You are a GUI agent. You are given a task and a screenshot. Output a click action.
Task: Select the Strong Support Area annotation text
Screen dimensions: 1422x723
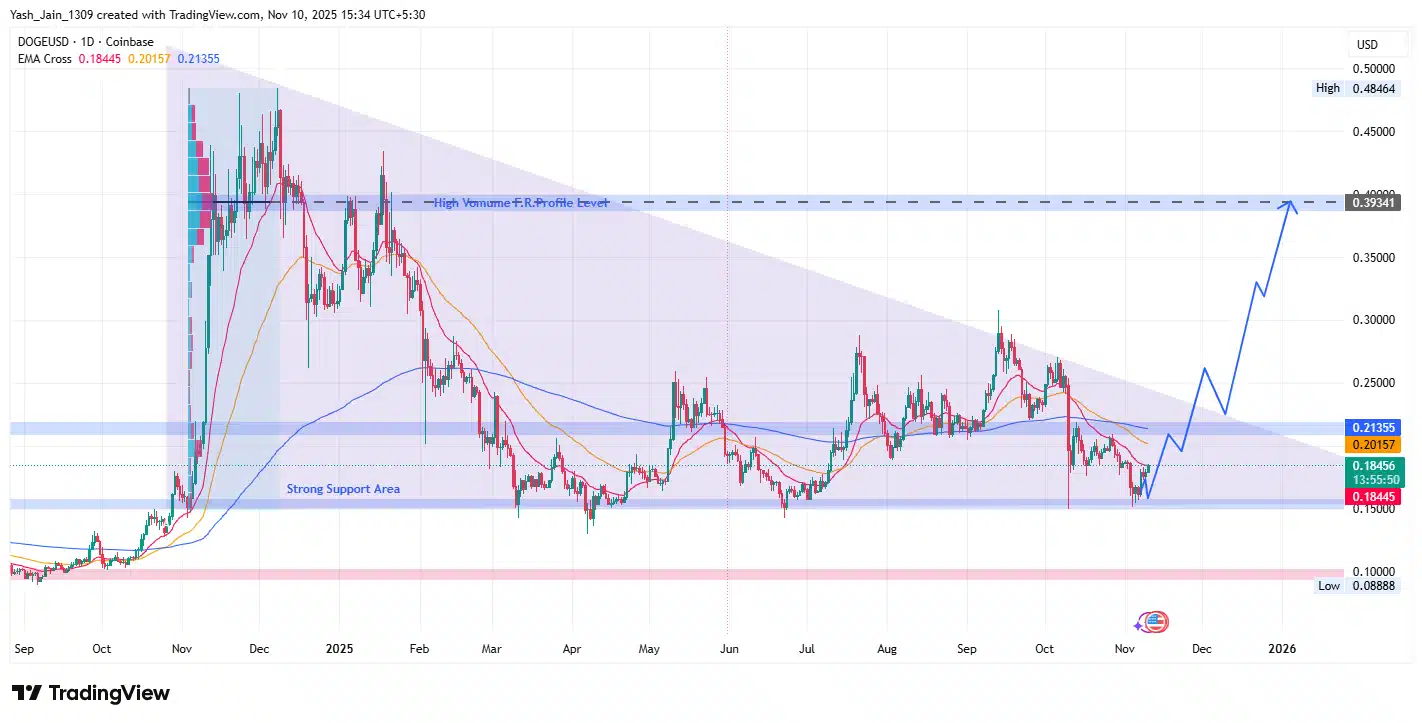pos(343,489)
